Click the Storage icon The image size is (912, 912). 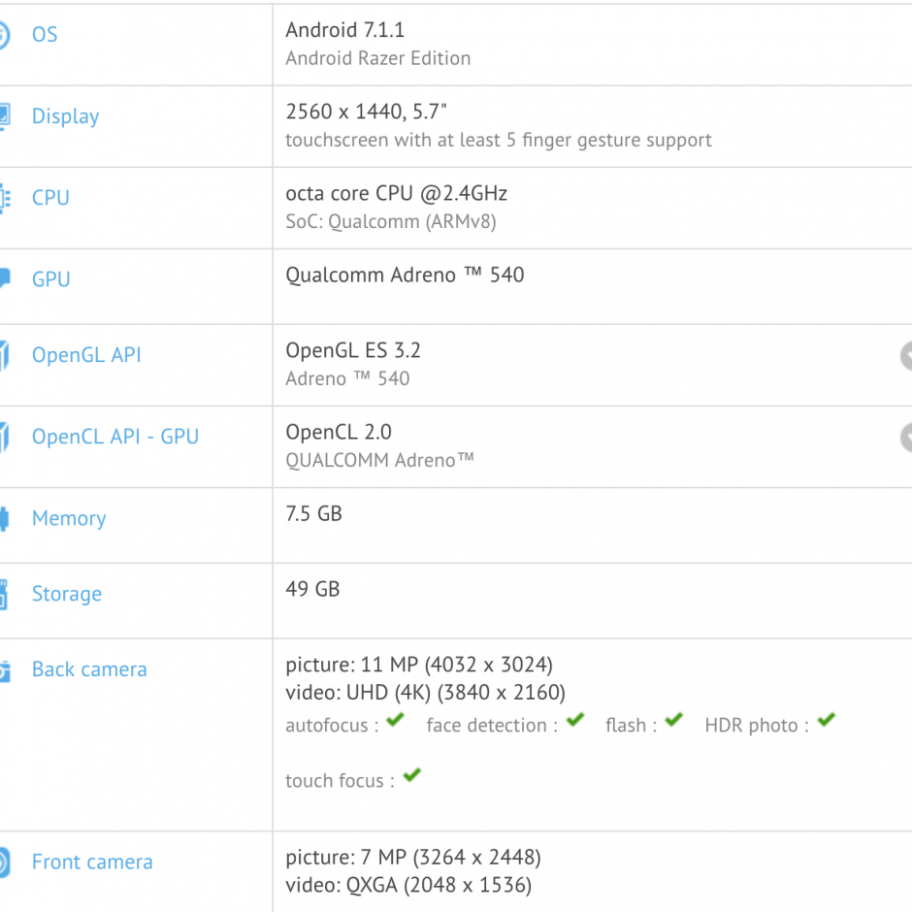pyautogui.click(x=4, y=594)
